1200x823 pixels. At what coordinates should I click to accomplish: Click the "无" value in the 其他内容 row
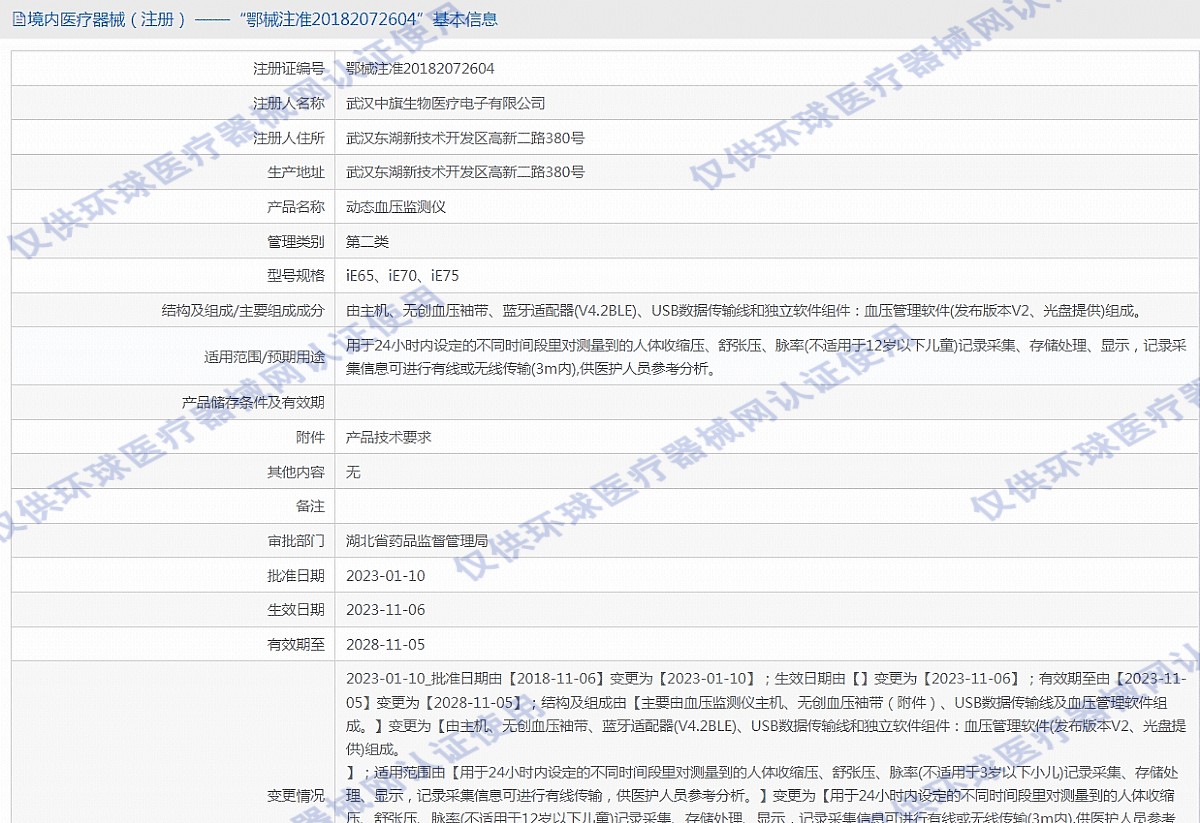point(353,471)
